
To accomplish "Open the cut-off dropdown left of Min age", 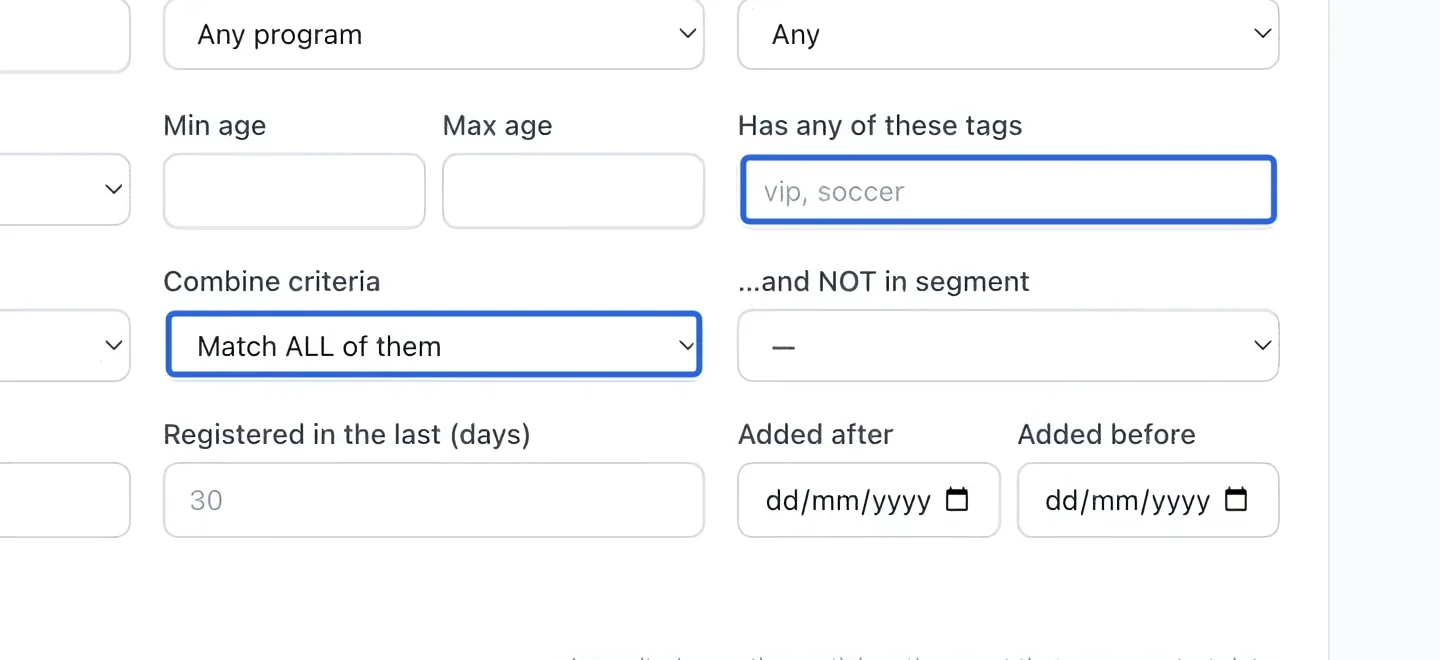I will pyautogui.click(x=65, y=189).
